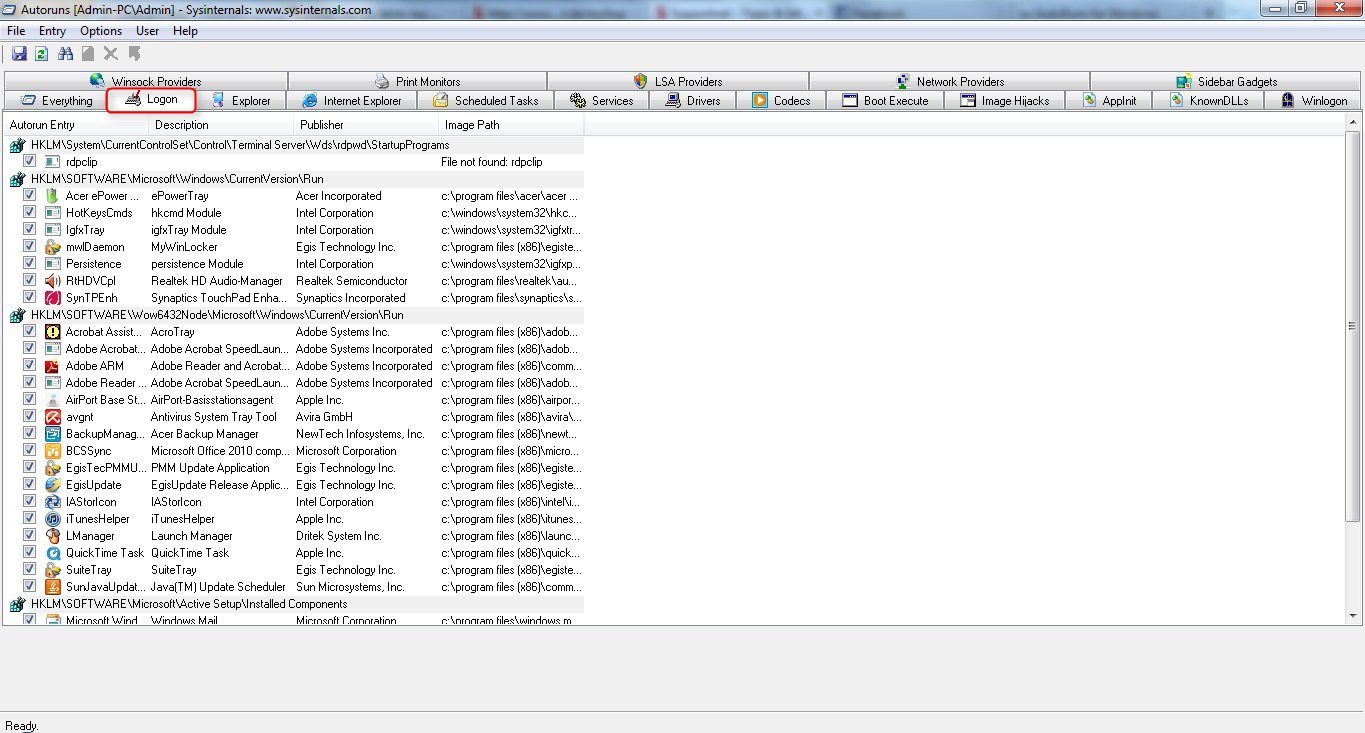Screen dimensions: 1365x733
Task: Open the Scheduled Tasks tab
Action: [x=485, y=101]
